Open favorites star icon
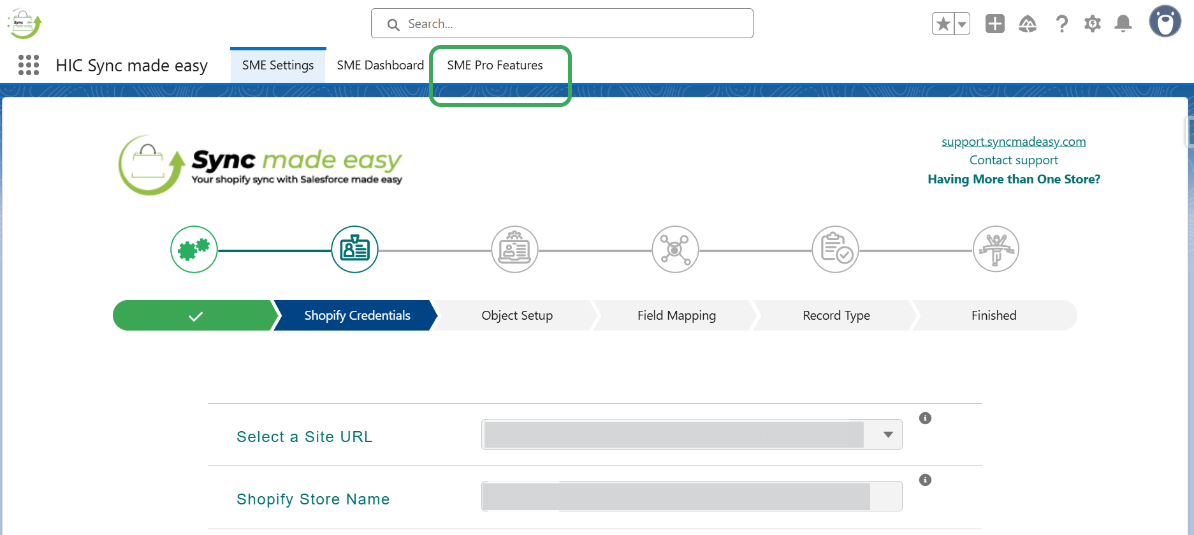Image resolution: width=1194 pixels, height=535 pixels. [x=943, y=24]
